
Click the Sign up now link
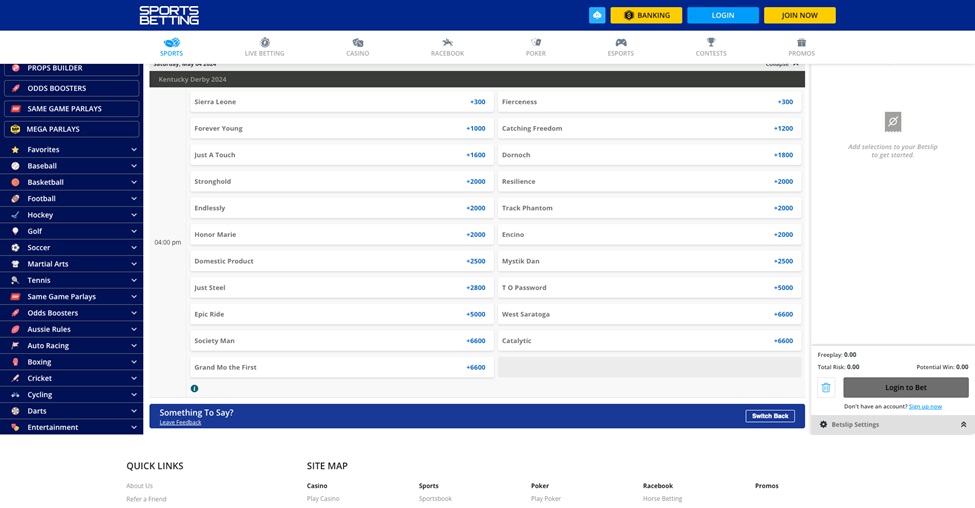(925, 406)
